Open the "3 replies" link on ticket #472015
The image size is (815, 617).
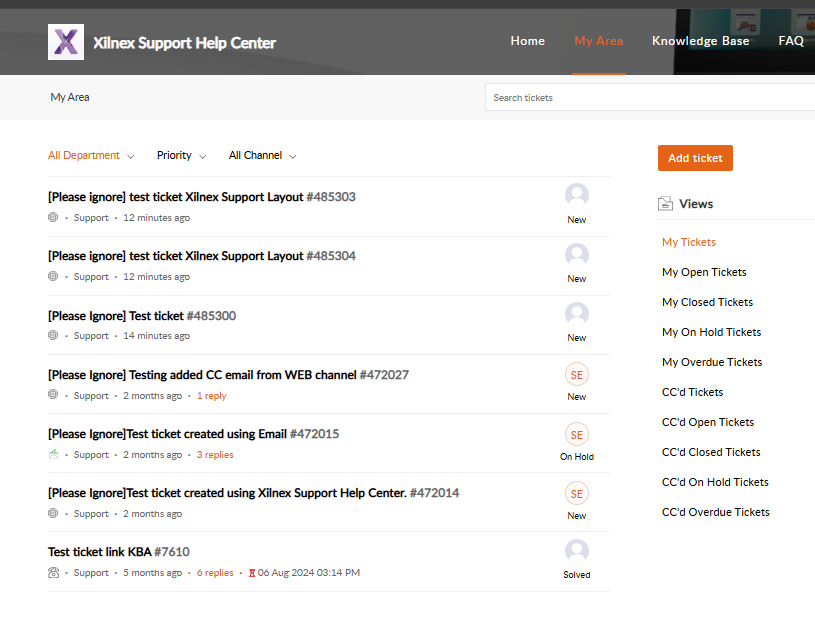215,455
